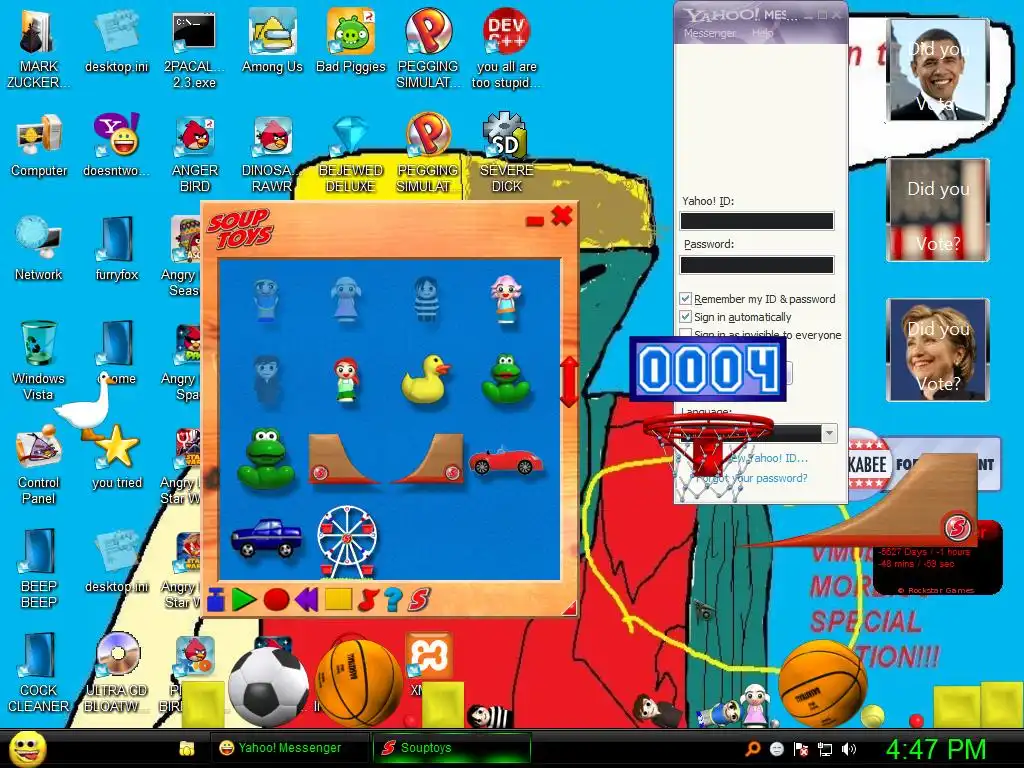Click the Password input field

tap(757, 264)
